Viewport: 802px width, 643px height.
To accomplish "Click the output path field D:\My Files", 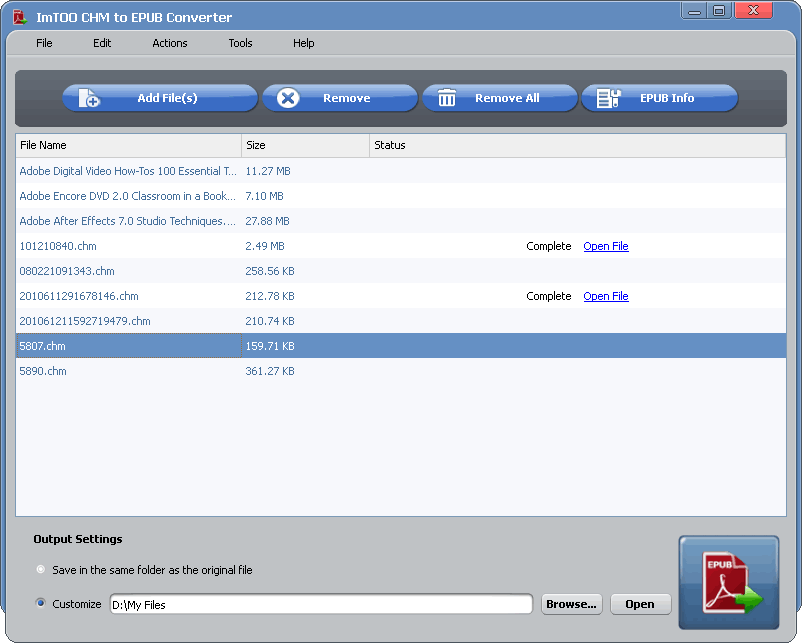I will (321, 604).
